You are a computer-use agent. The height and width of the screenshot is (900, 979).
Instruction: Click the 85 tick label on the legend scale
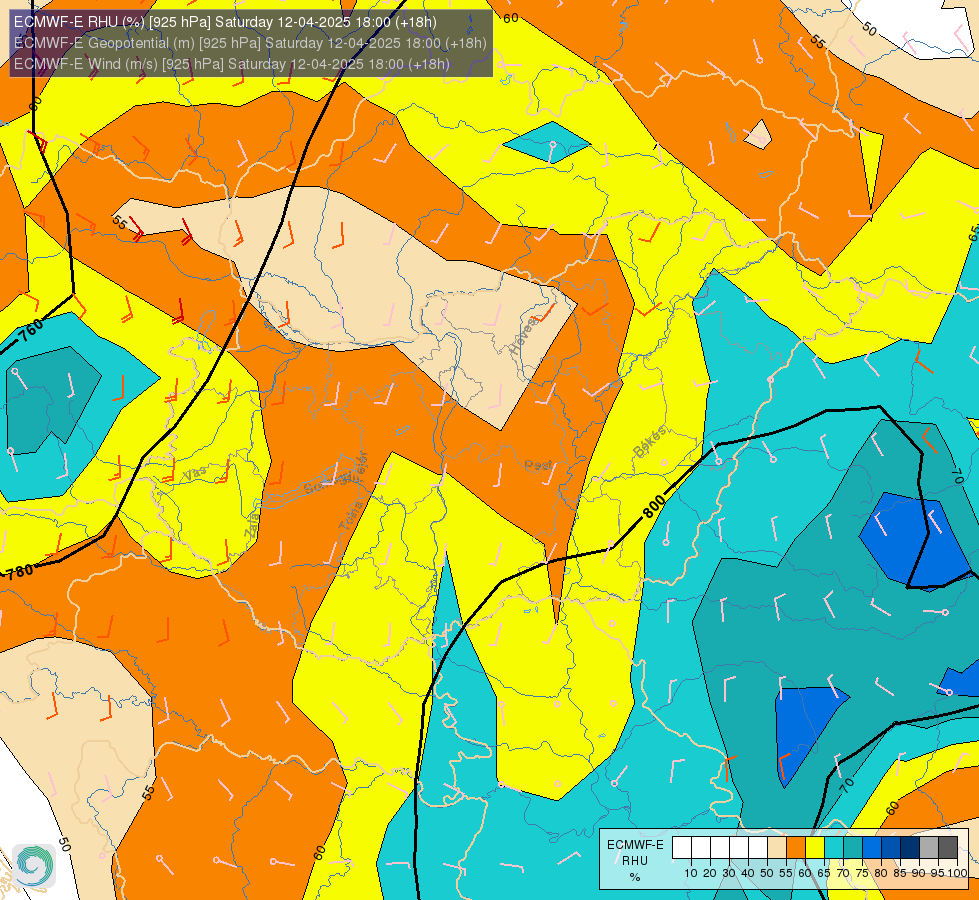coord(900,873)
